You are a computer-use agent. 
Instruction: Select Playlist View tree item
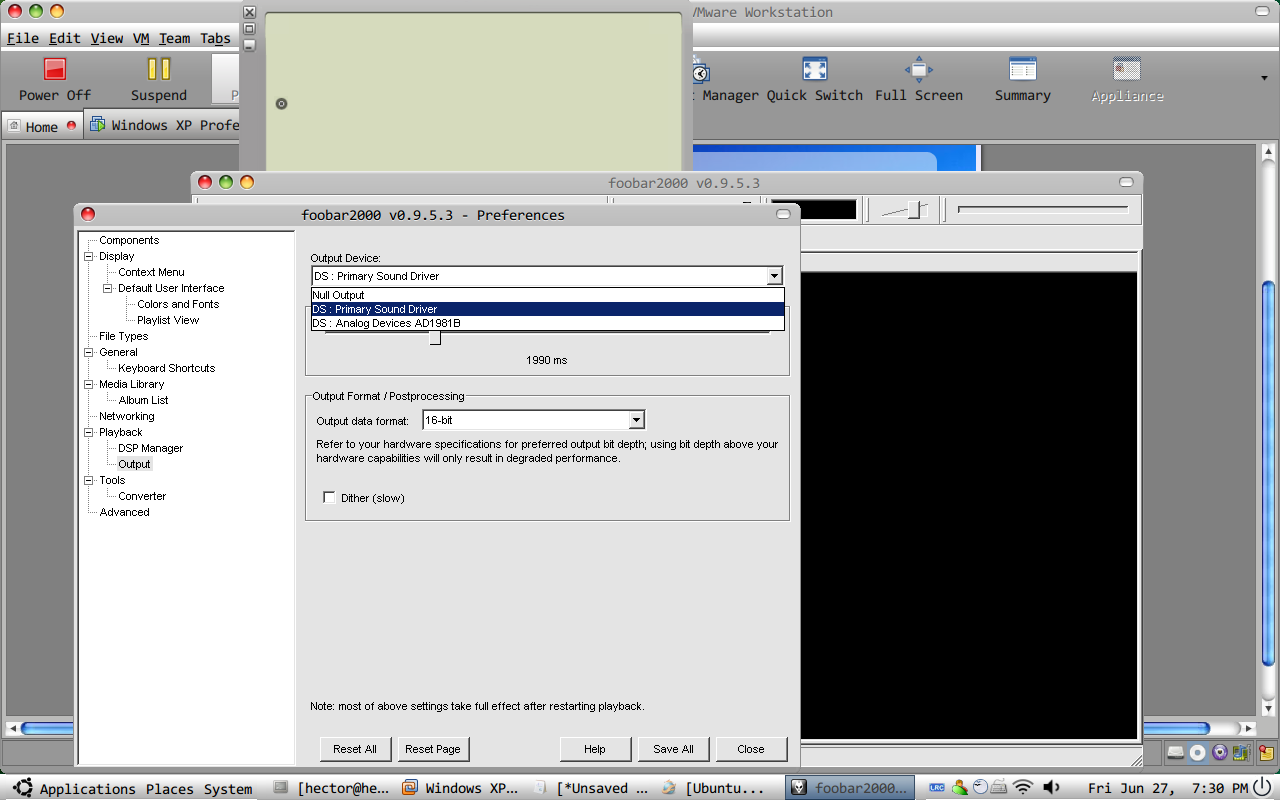point(168,320)
